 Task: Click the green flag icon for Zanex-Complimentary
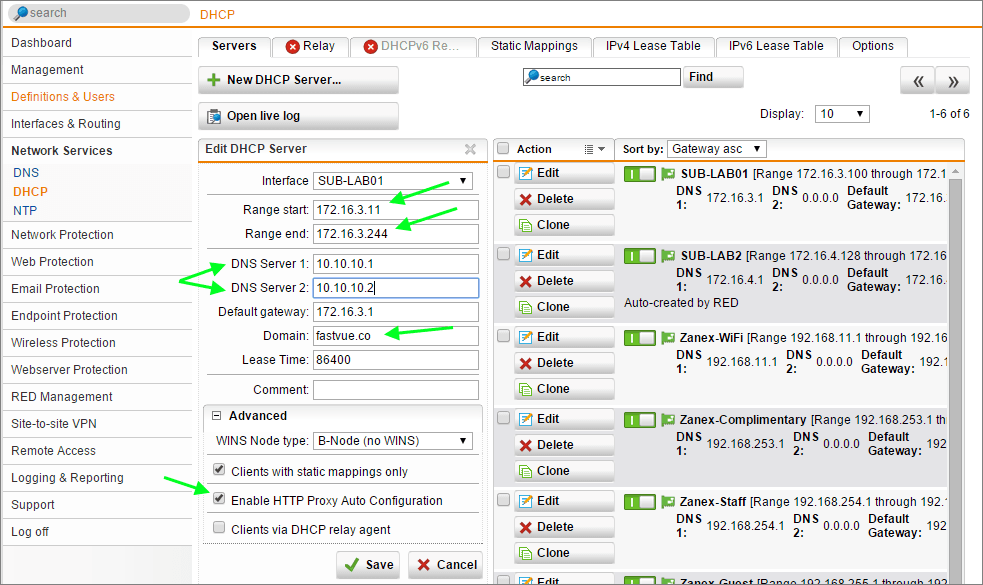click(x=668, y=420)
